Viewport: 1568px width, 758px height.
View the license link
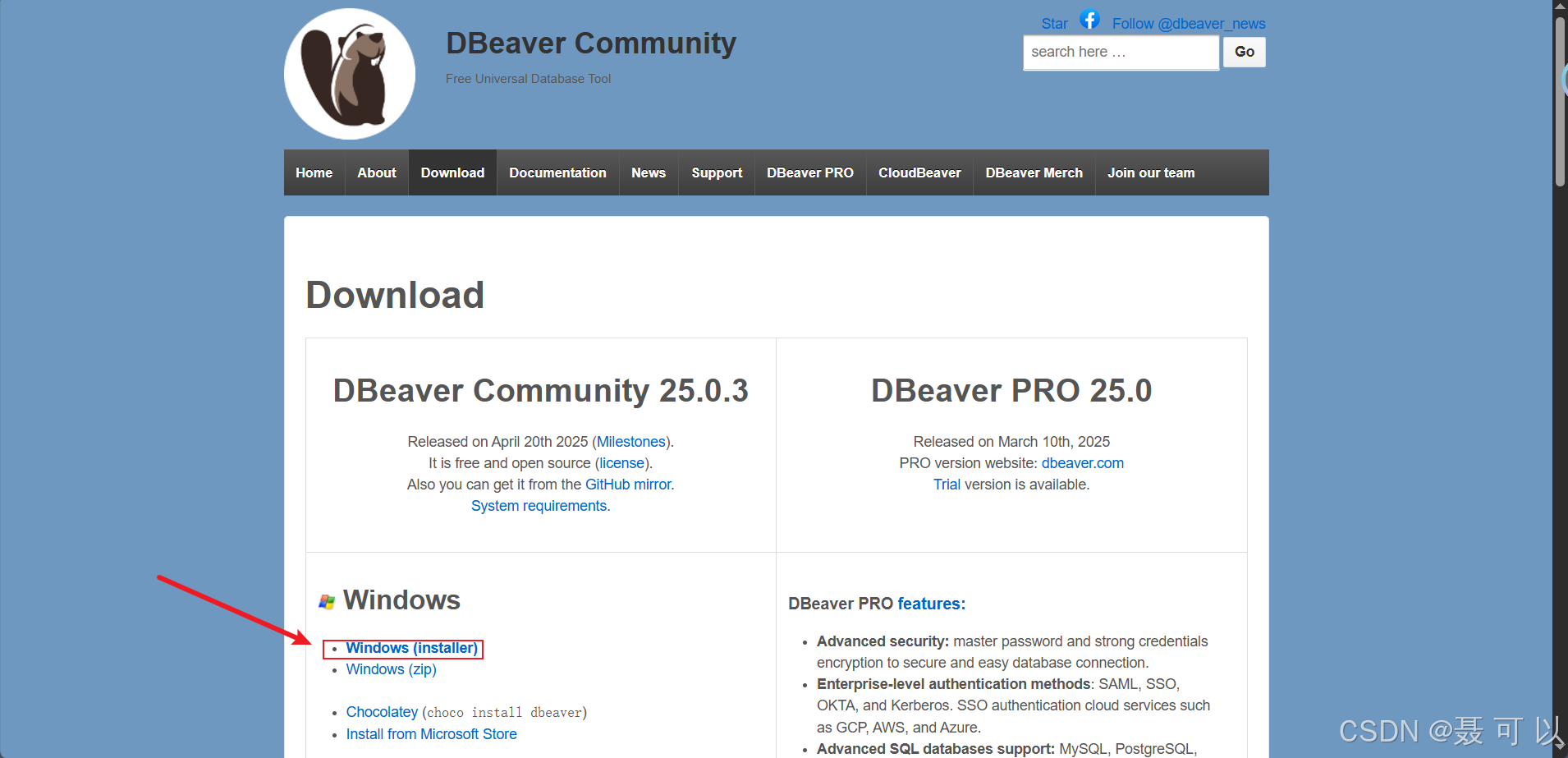coord(621,463)
